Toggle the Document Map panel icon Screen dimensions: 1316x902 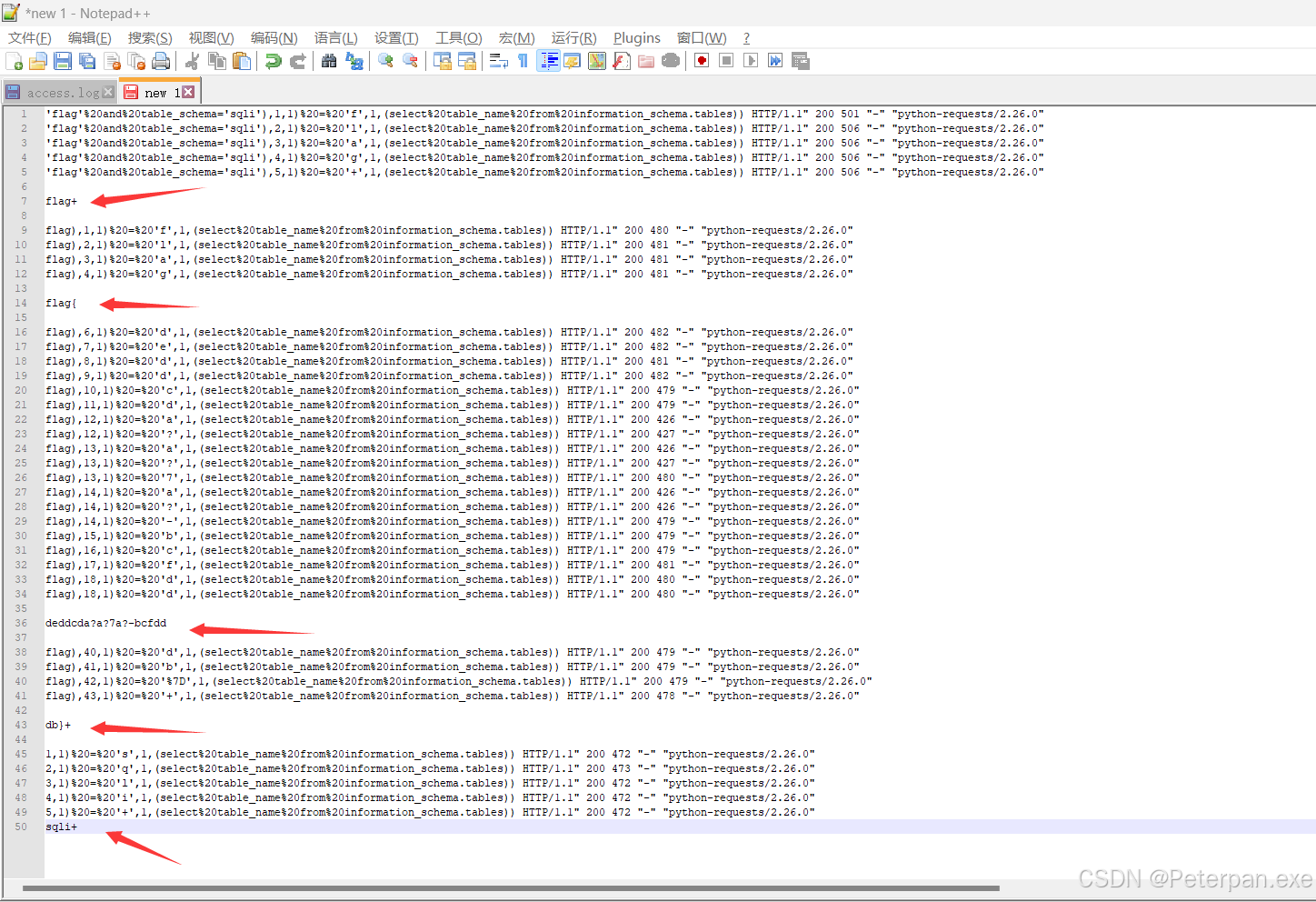(x=597, y=61)
